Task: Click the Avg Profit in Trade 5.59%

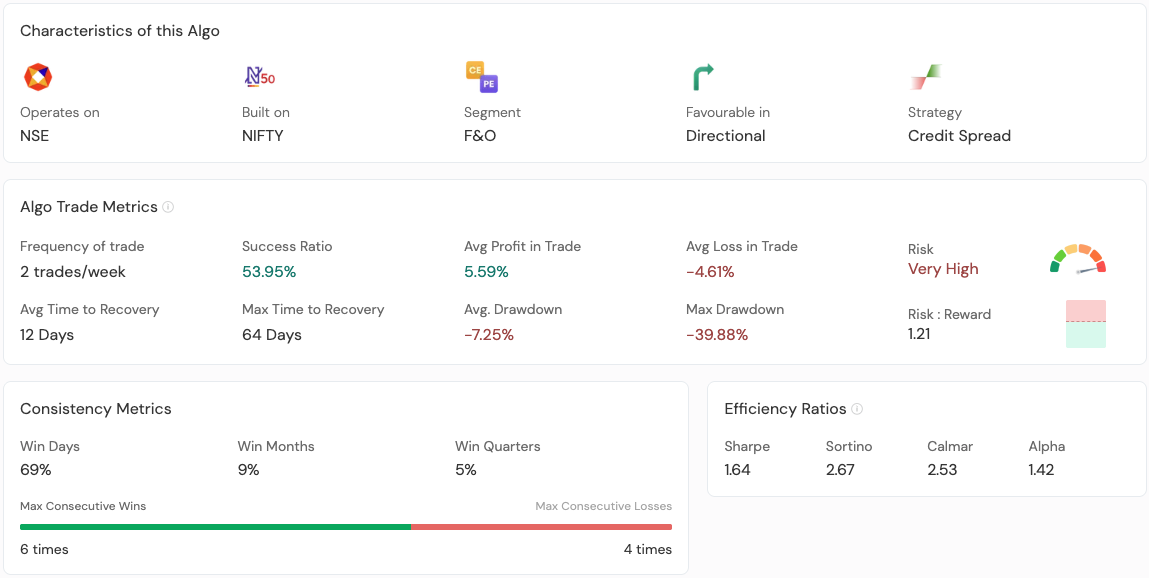Action: (486, 272)
